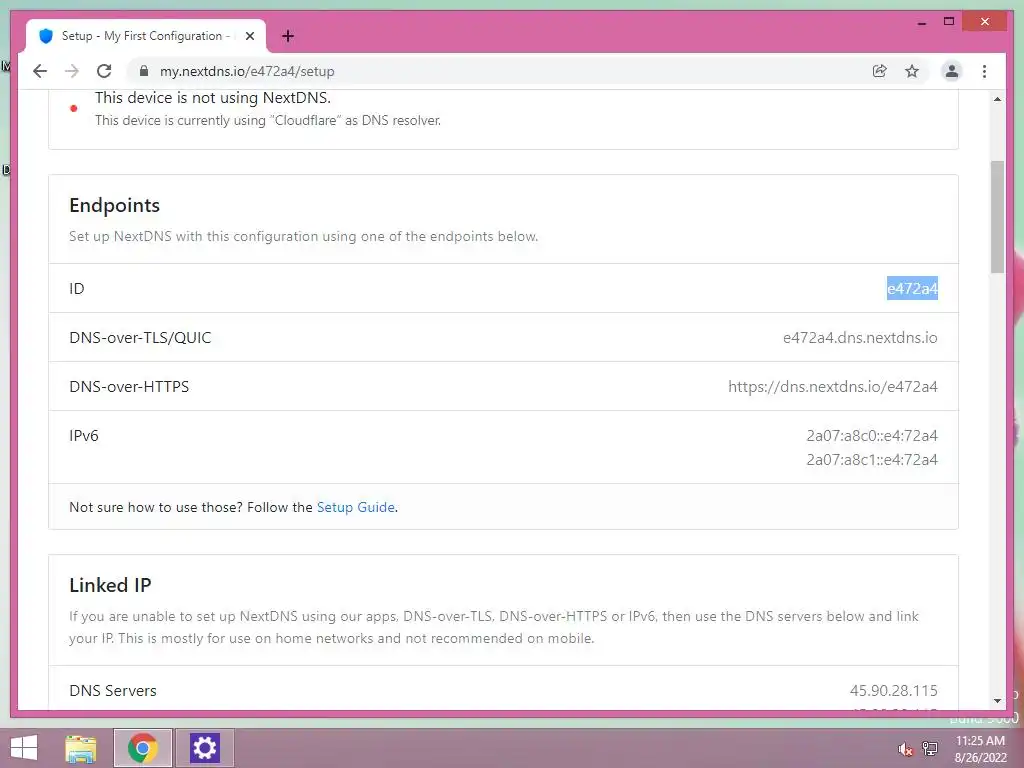Open the network tray icon
Screen dimensions: 1024x768
pos(929,748)
